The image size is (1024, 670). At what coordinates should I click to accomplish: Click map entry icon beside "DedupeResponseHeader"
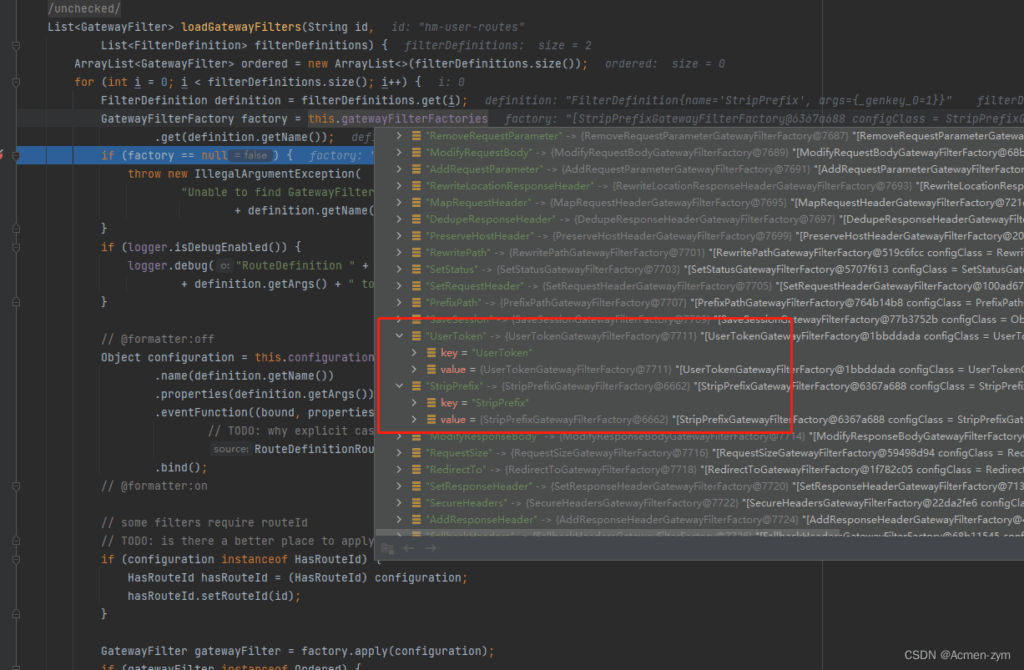[416, 219]
